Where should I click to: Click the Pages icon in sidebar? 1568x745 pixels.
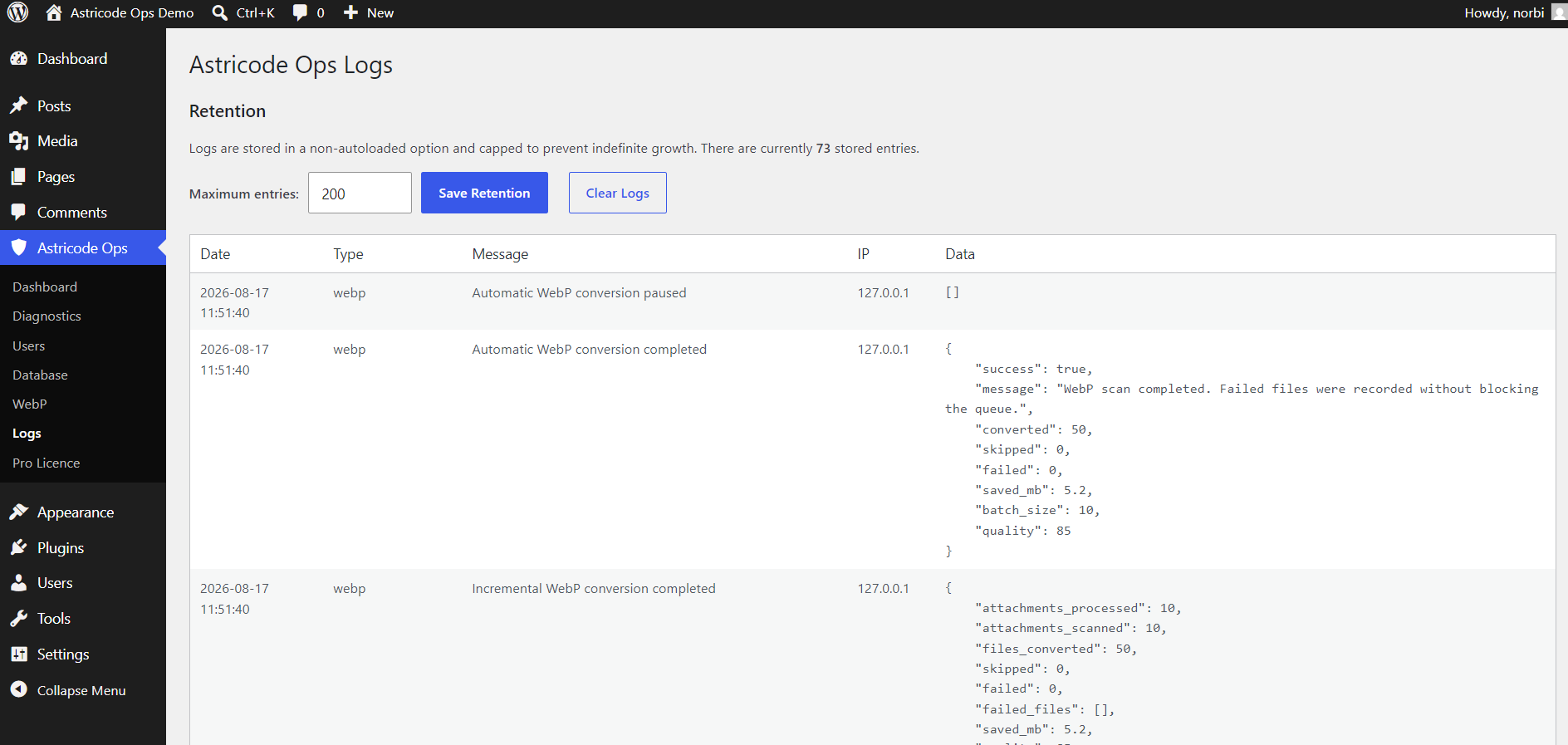[18, 177]
